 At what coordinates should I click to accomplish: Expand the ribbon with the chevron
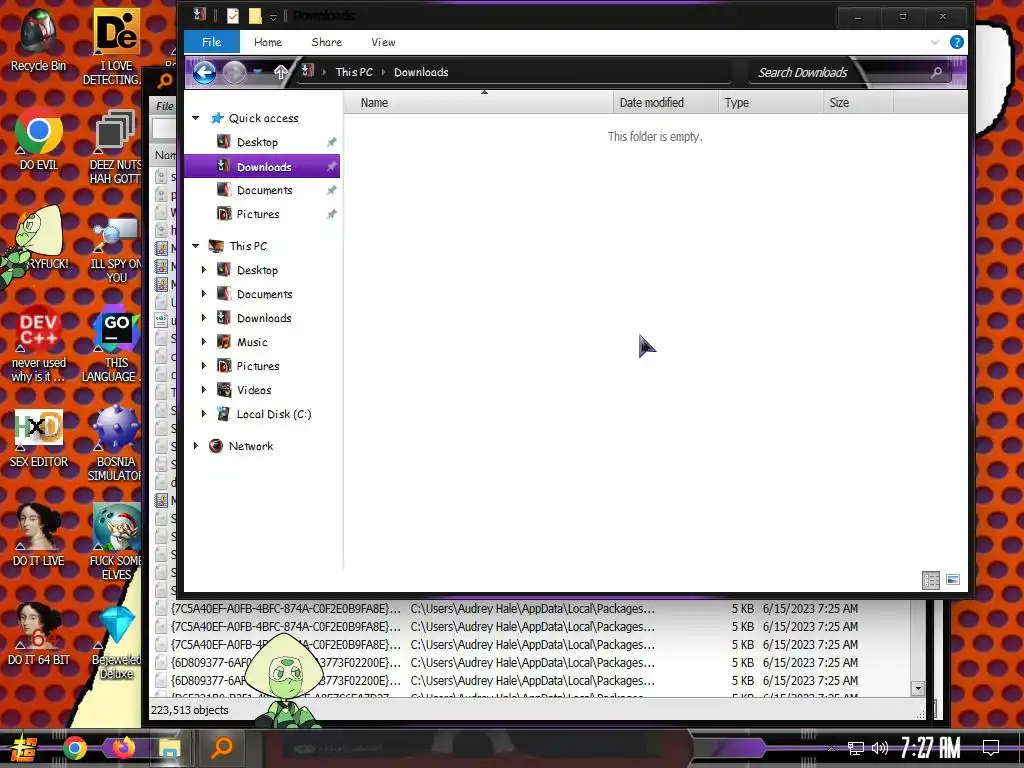[935, 42]
